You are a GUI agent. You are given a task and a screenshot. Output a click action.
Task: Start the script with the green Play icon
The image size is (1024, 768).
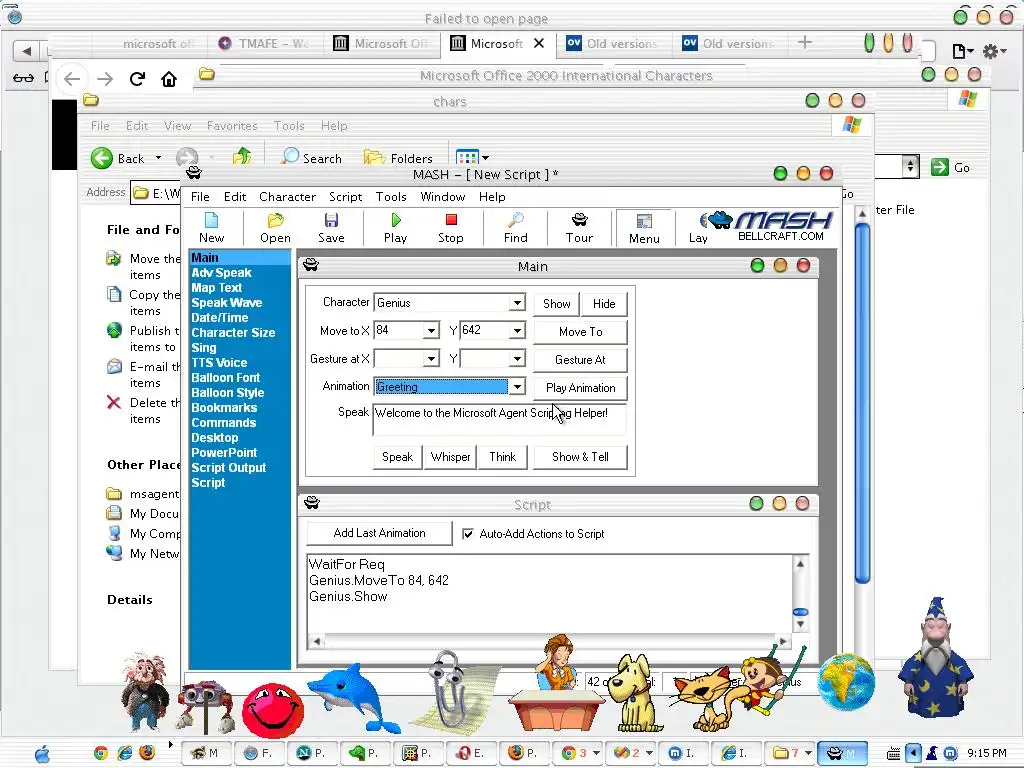click(395, 228)
